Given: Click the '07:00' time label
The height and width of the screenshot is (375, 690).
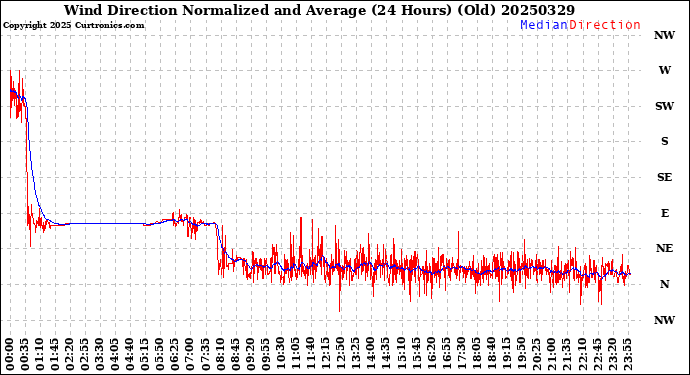Looking at the screenshot, I should point(190,354).
